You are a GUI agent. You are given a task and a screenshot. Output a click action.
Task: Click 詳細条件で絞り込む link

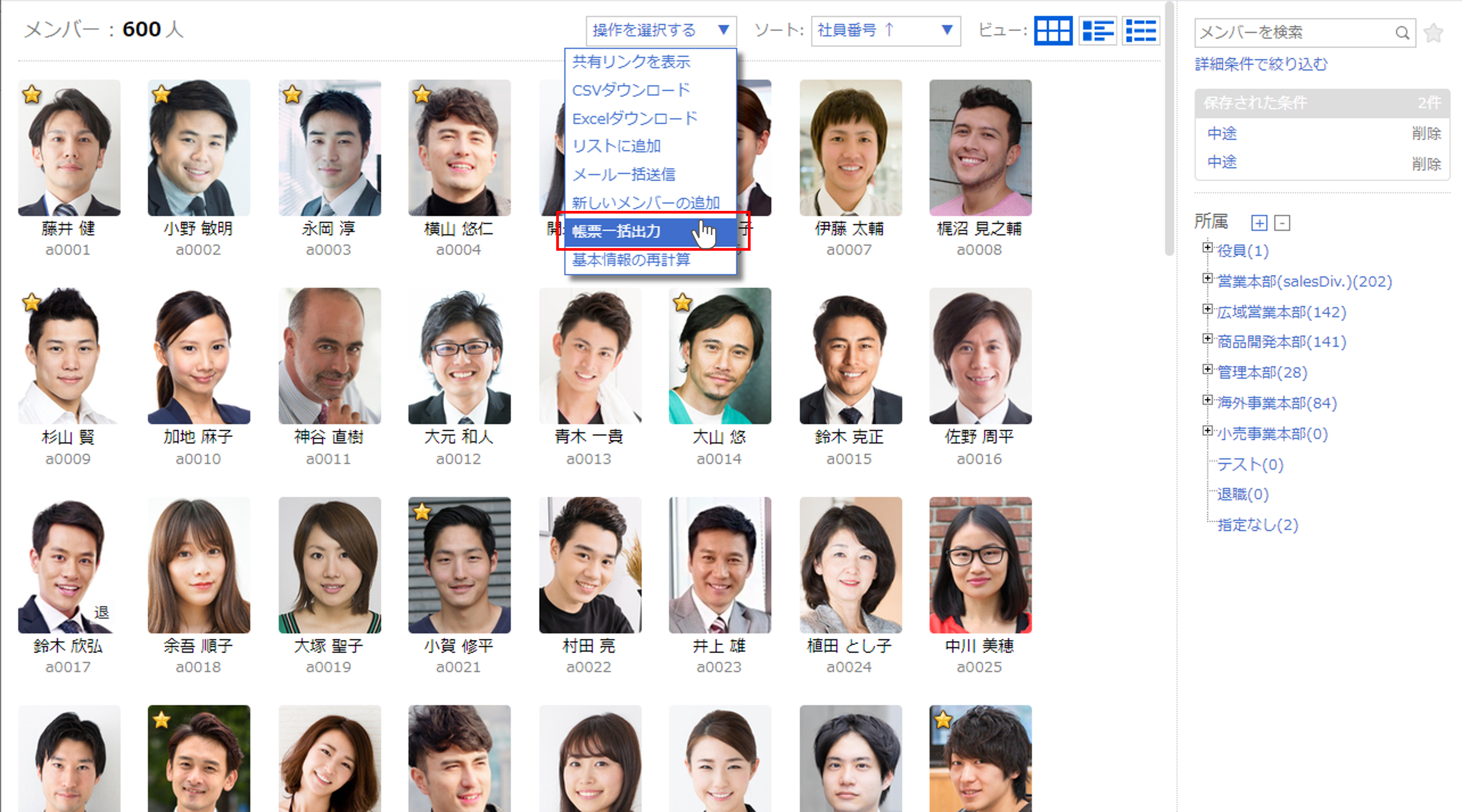[1261, 64]
